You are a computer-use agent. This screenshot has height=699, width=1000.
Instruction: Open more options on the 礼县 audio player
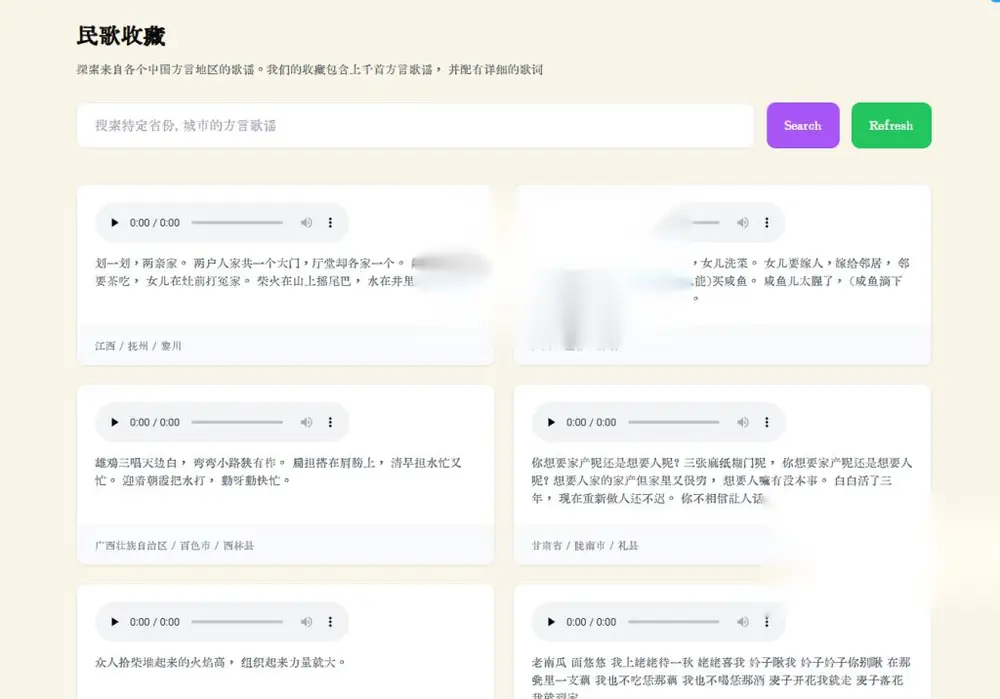(767, 422)
